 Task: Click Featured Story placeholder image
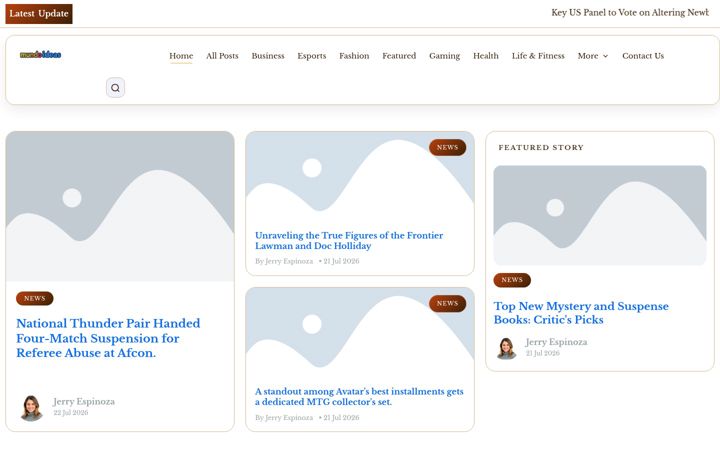[x=600, y=215]
